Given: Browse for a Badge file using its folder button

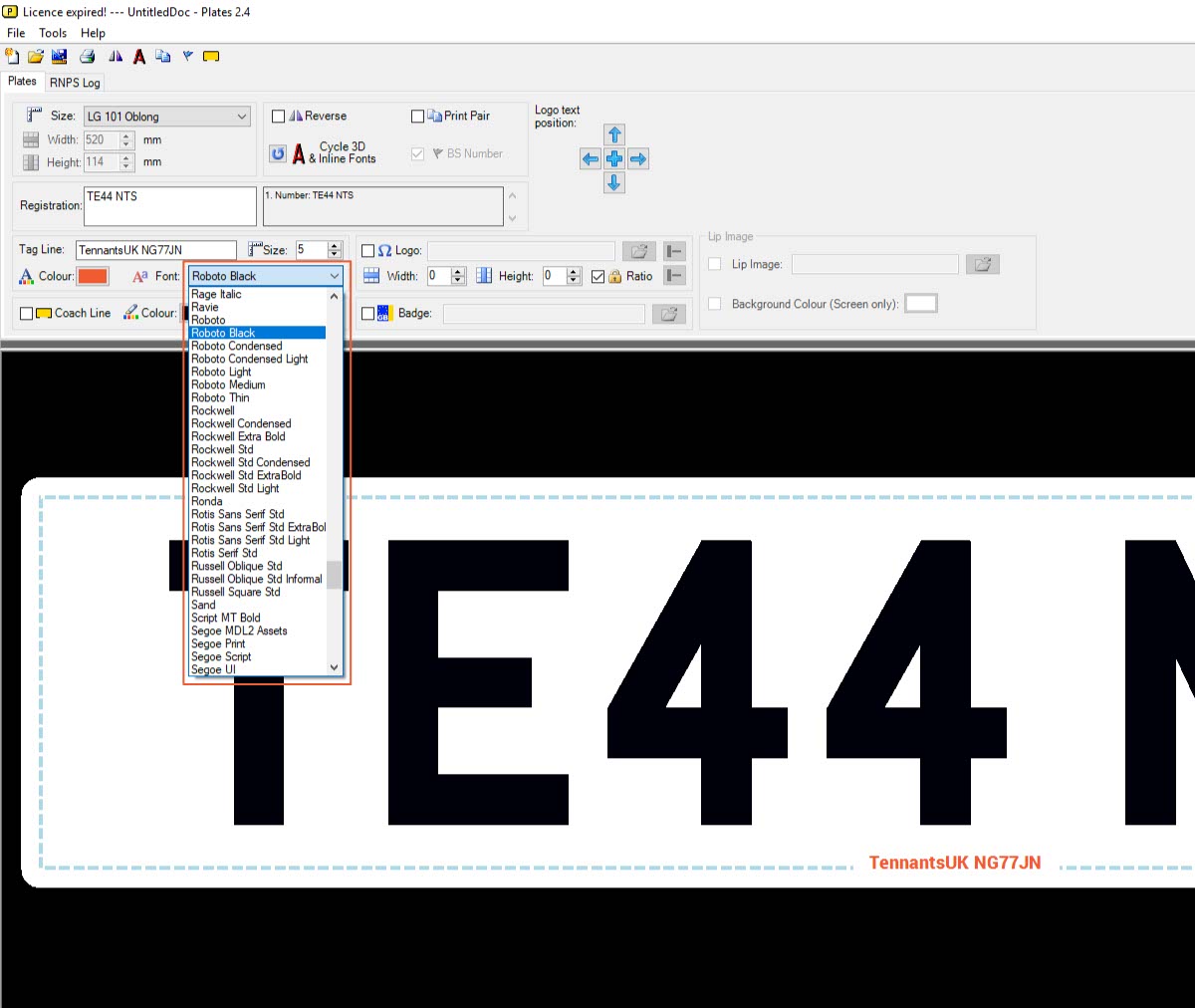Looking at the screenshot, I should pyautogui.click(x=669, y=314).
